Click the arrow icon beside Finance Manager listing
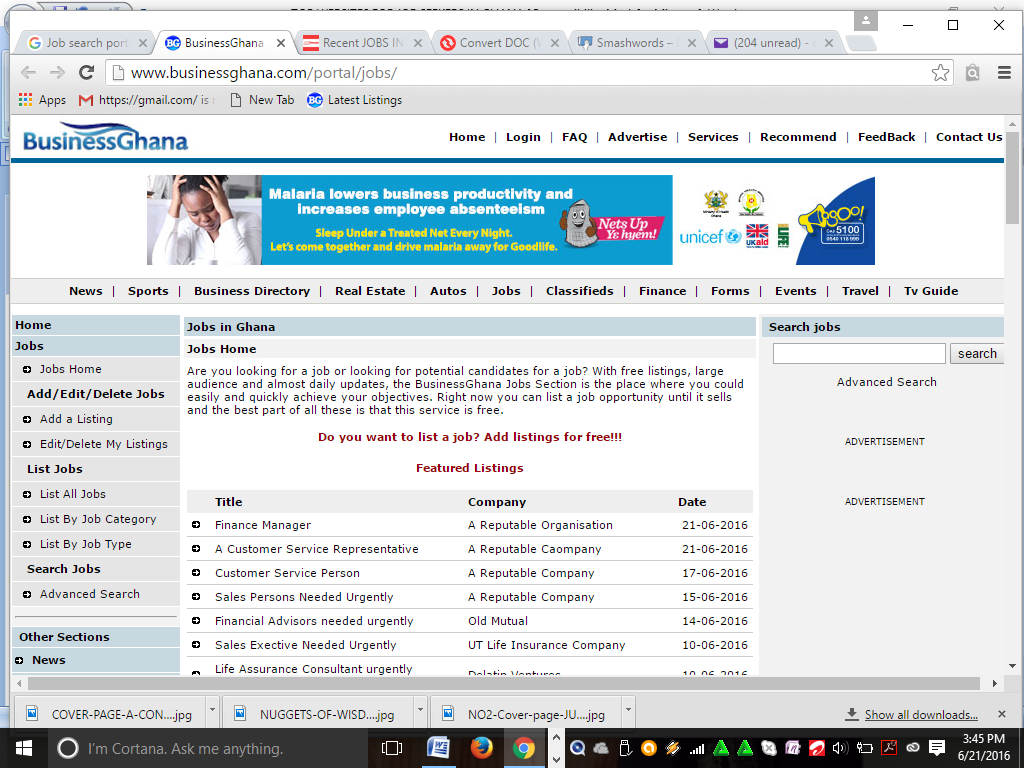The height and width of the screenshot is (768, 1024). [197, 525]
